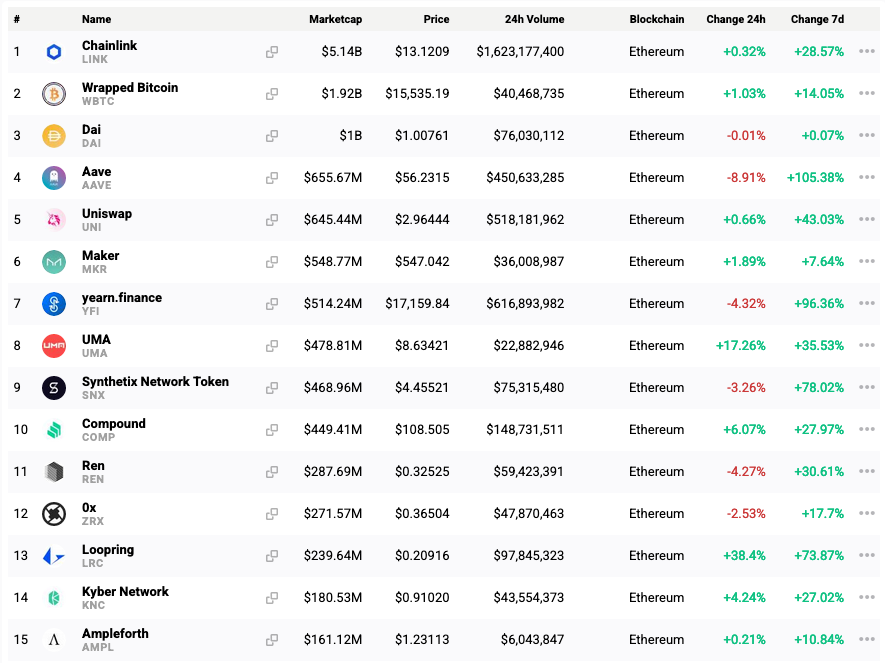This screenshot has width=885, height=663.
Task: Select Dai's $76,030,112 volume value
Action: pyautogui.click(x=529, y=136)
